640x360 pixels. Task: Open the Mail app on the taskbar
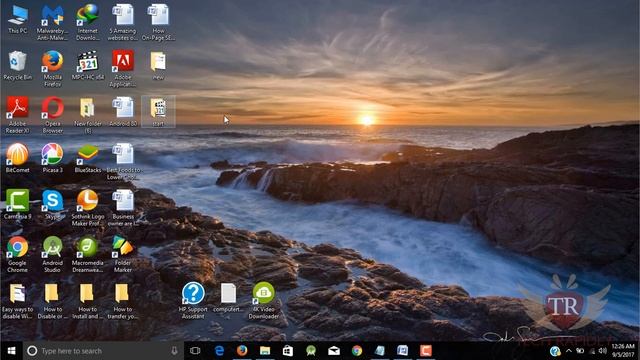(334, 351)
